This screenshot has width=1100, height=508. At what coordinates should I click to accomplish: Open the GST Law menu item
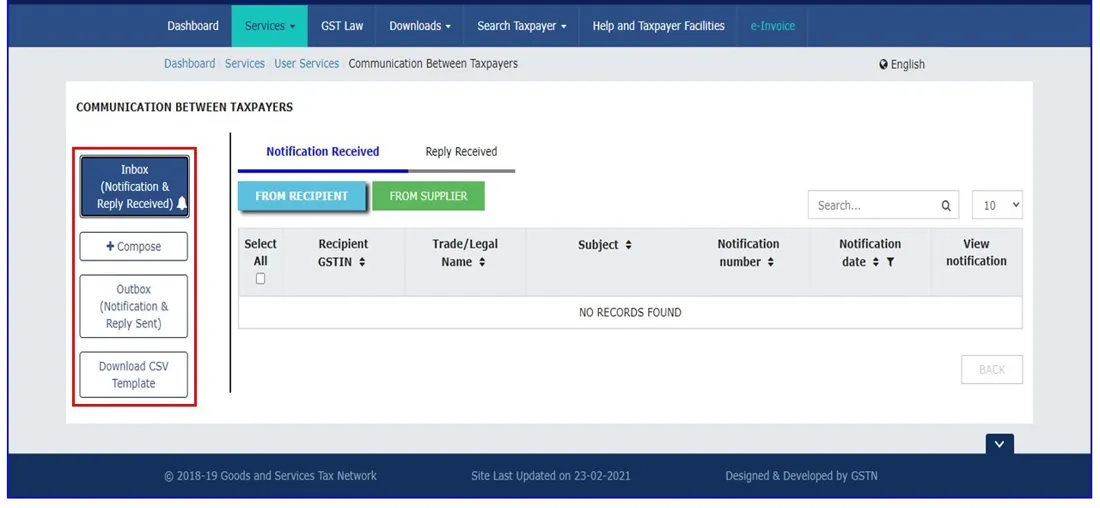(x=342, y=26)
